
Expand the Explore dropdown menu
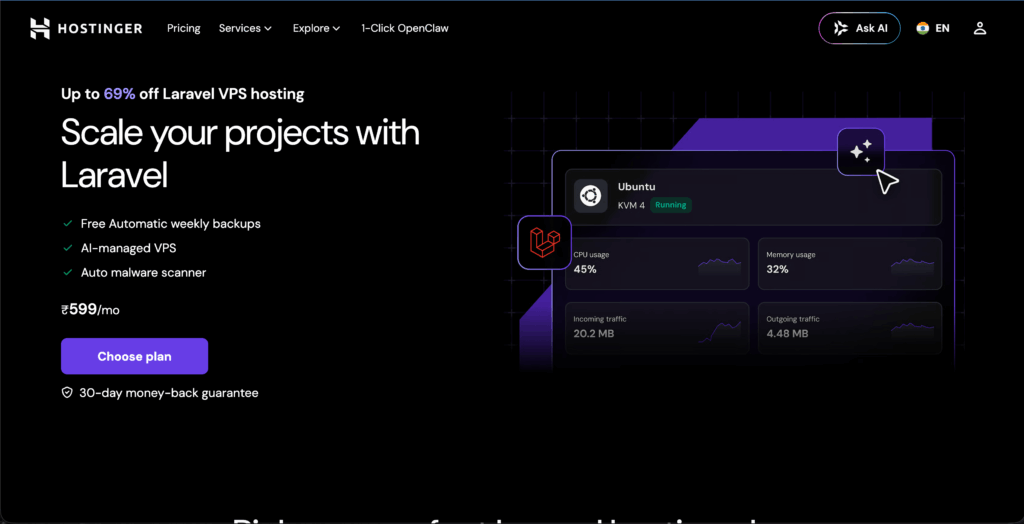tap(317, 28)
